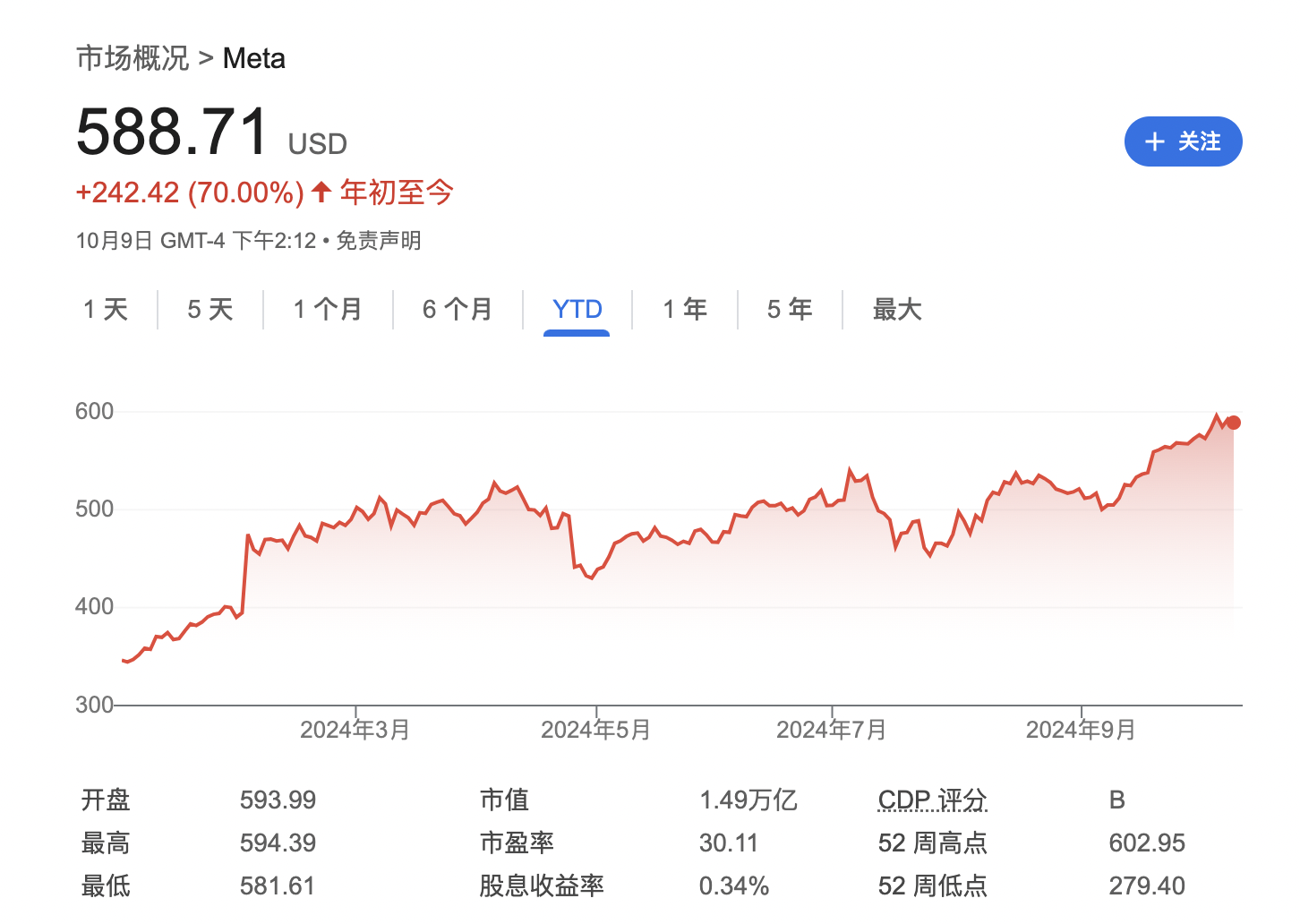Viewport: 1300px width, 924px height.
Task: Select the 1 天 time range tab
Action: point(106,310)
